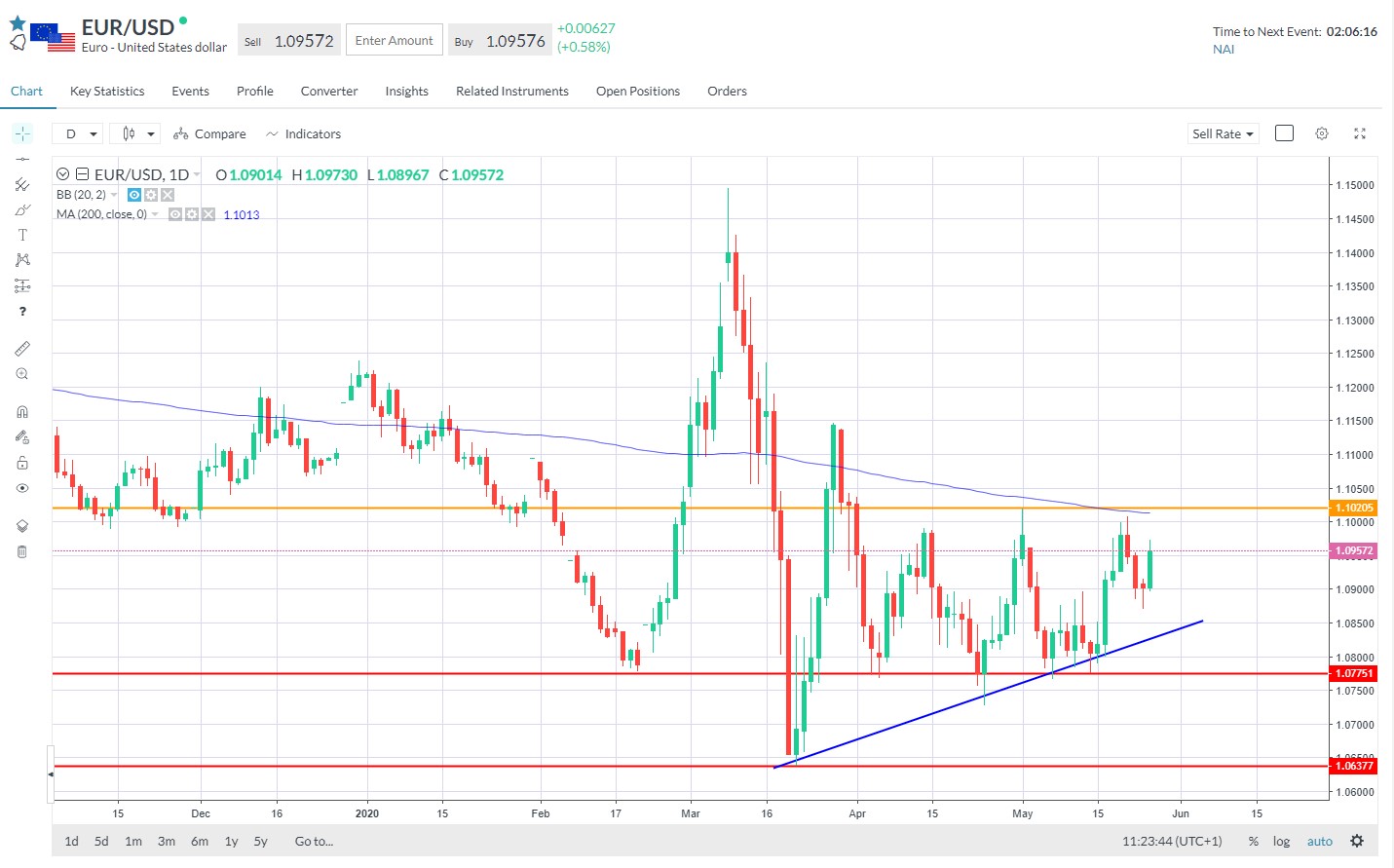Screen dimensions: 1394x868
Task: Click the price alert bell icon
Action: (x=18, y=43)
